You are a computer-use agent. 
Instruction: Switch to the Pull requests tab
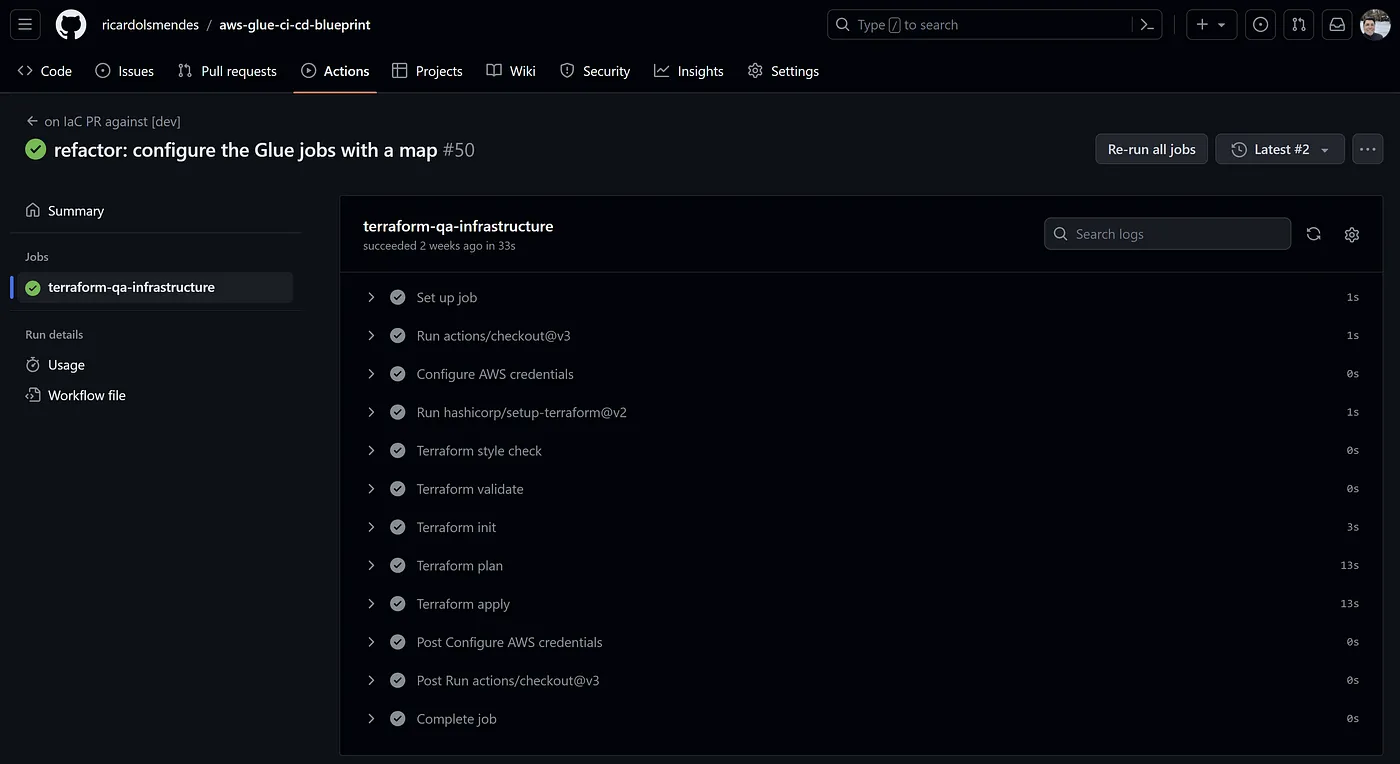click(227, 71)
